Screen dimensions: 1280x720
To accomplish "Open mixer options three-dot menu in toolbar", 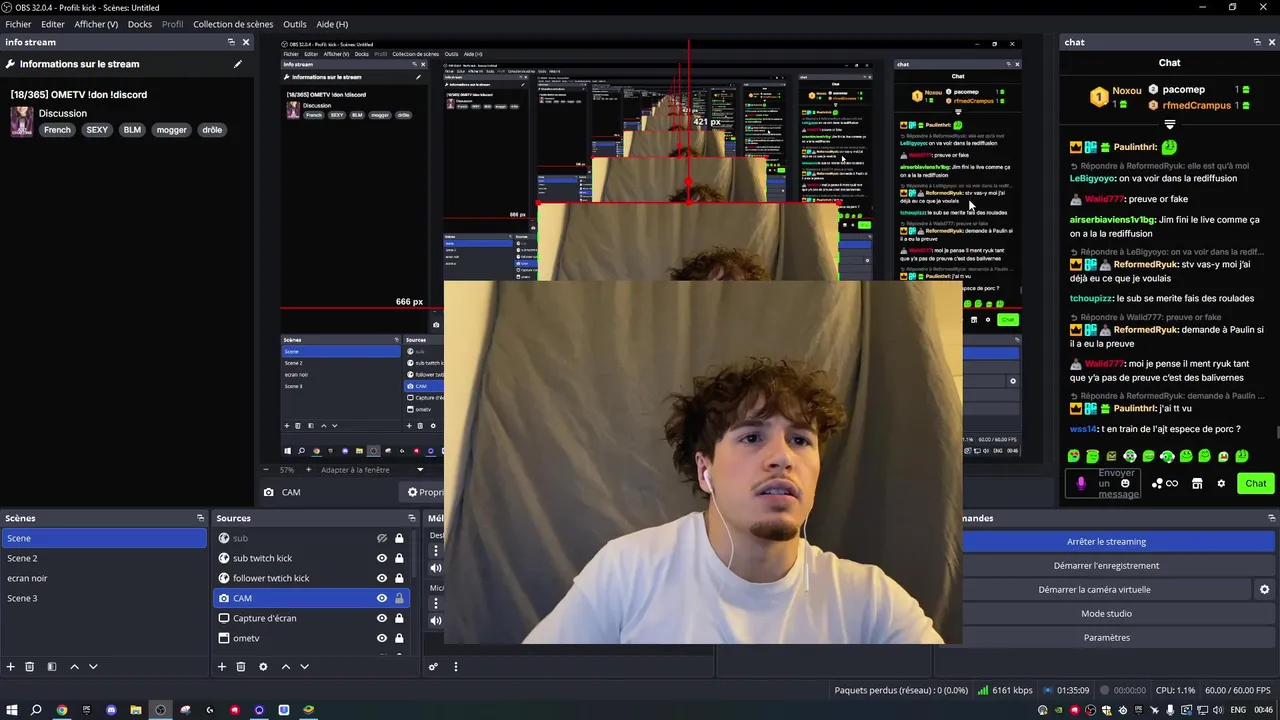I will point(455,667).
